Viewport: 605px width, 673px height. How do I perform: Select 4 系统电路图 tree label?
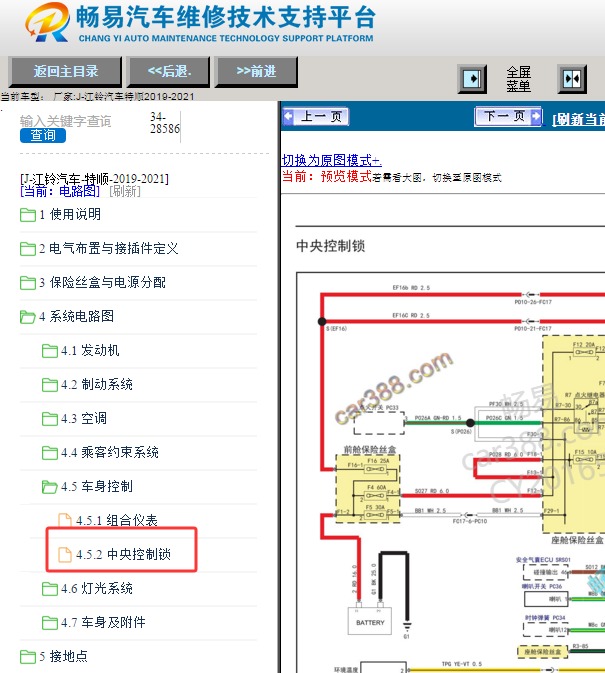(x=76, y=316)
